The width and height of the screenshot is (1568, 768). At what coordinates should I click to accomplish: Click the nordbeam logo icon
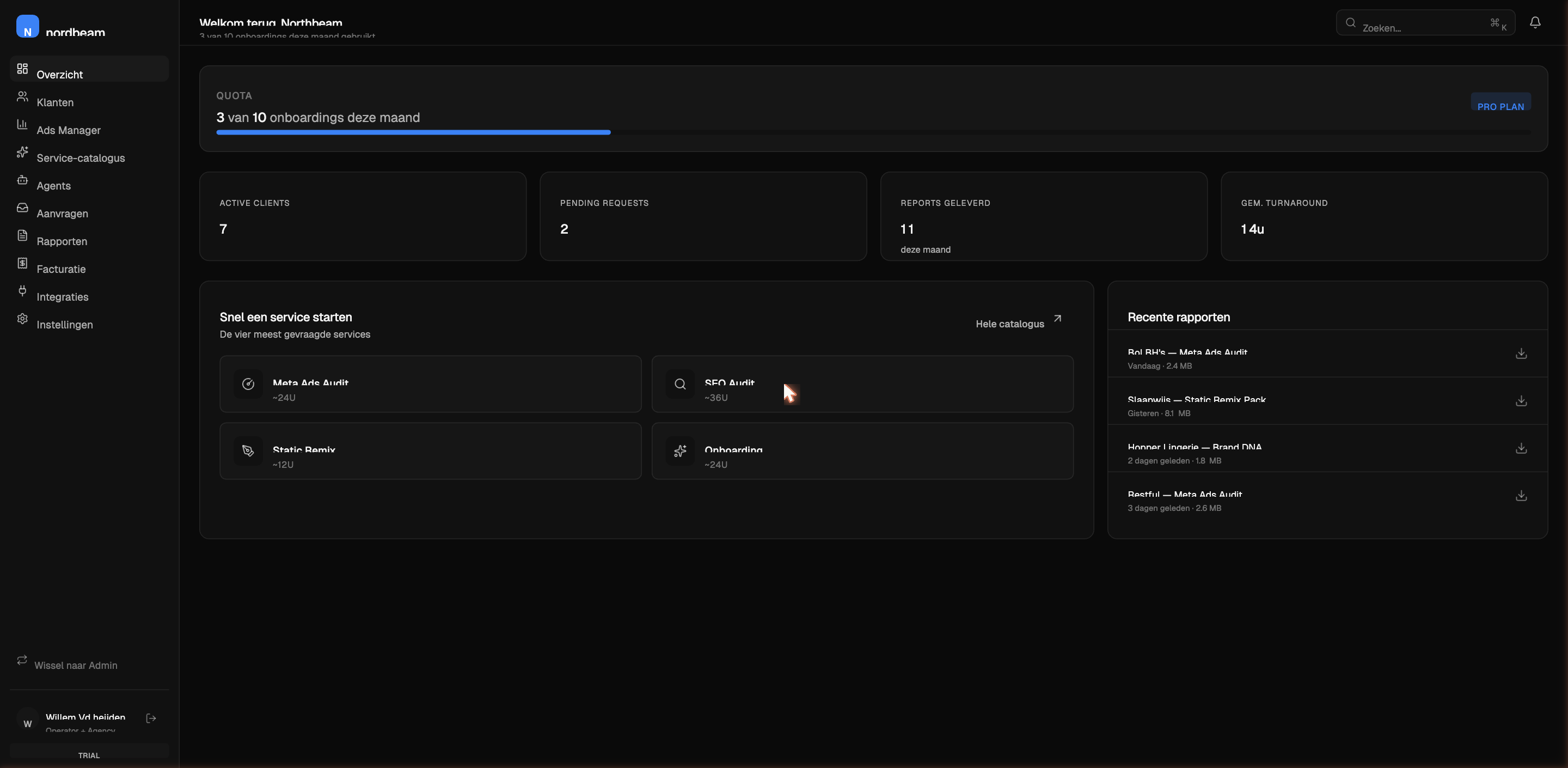[x=27, y=26]
